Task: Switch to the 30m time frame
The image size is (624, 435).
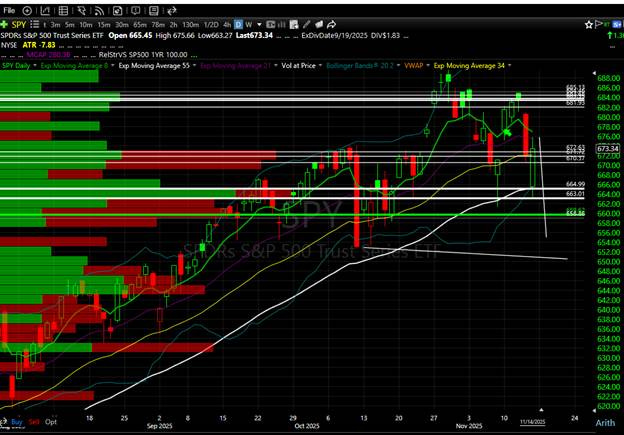Action: point(122,25)
